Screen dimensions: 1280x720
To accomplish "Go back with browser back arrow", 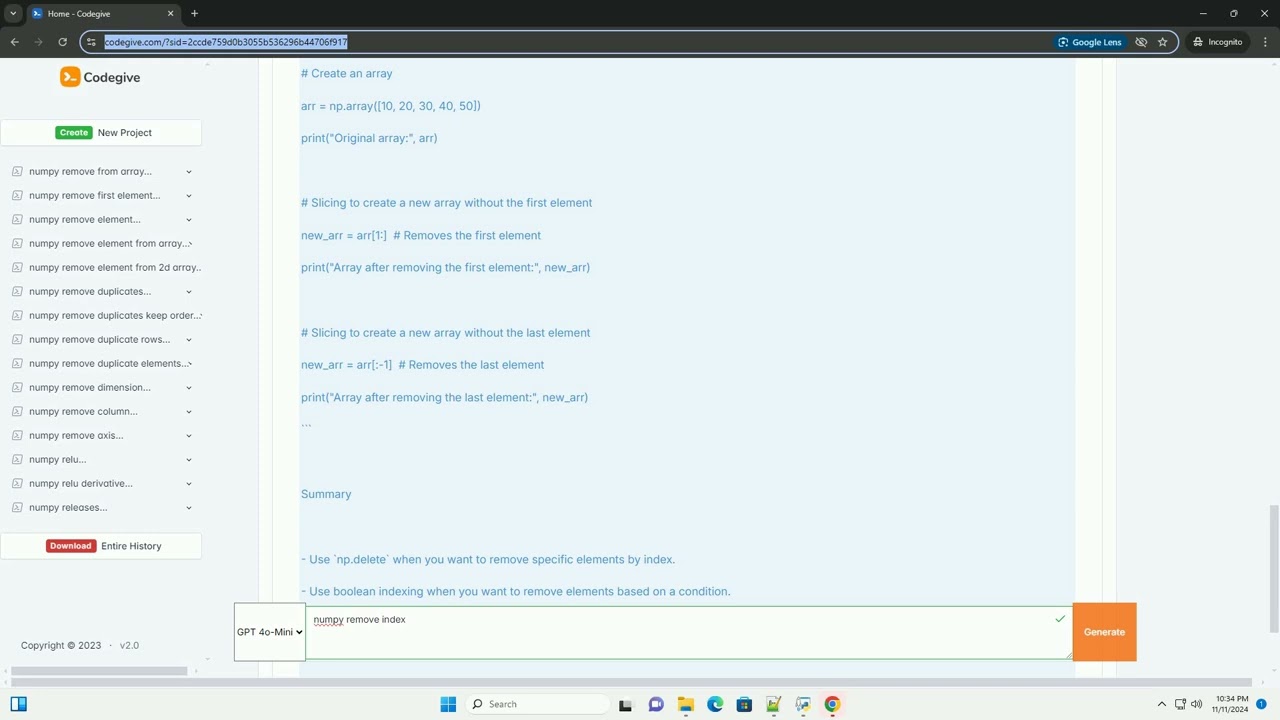I will [x=14, y=42].
